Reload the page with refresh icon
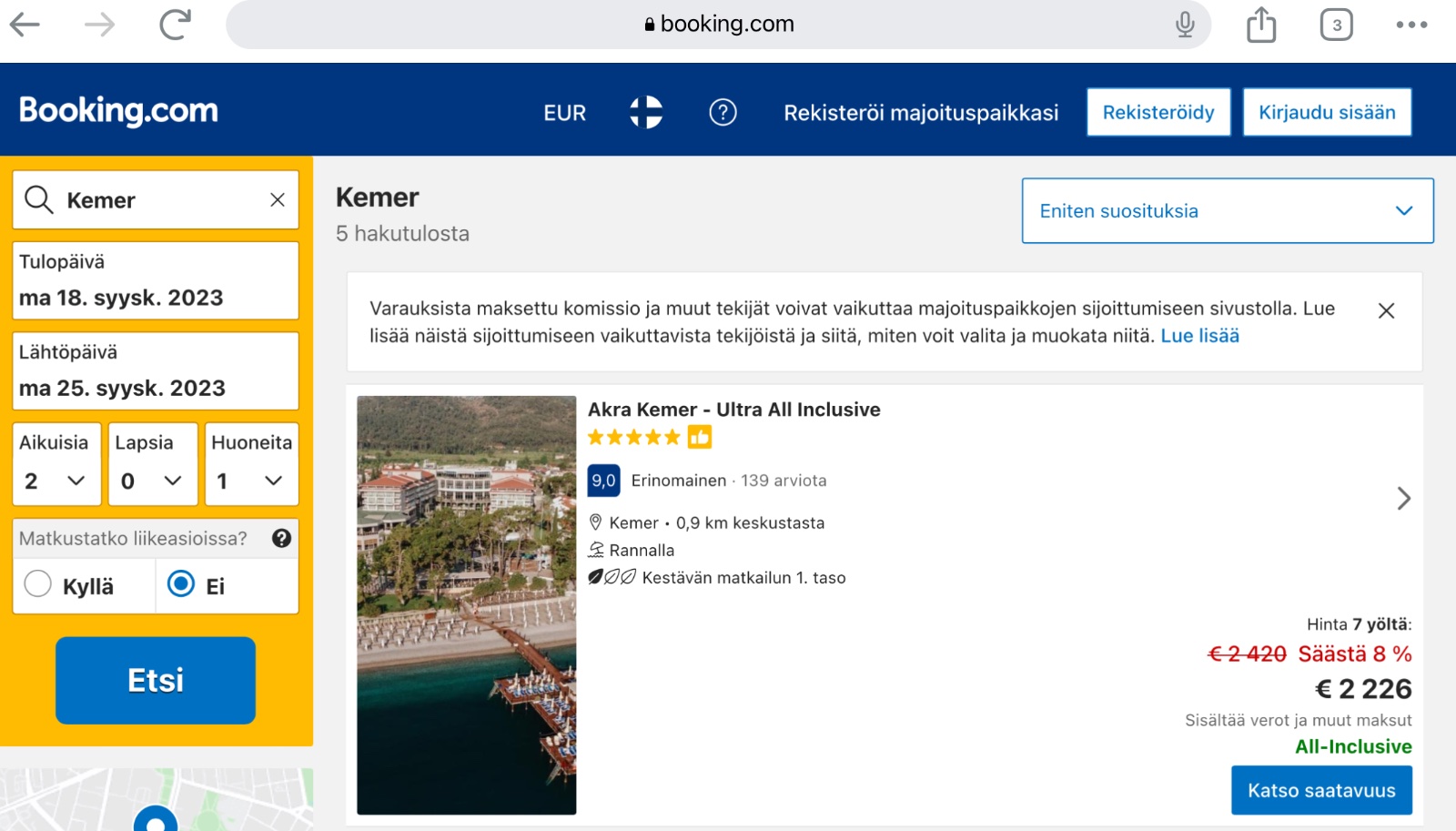The image size is (1456, 831). click(x=175, y=24)
